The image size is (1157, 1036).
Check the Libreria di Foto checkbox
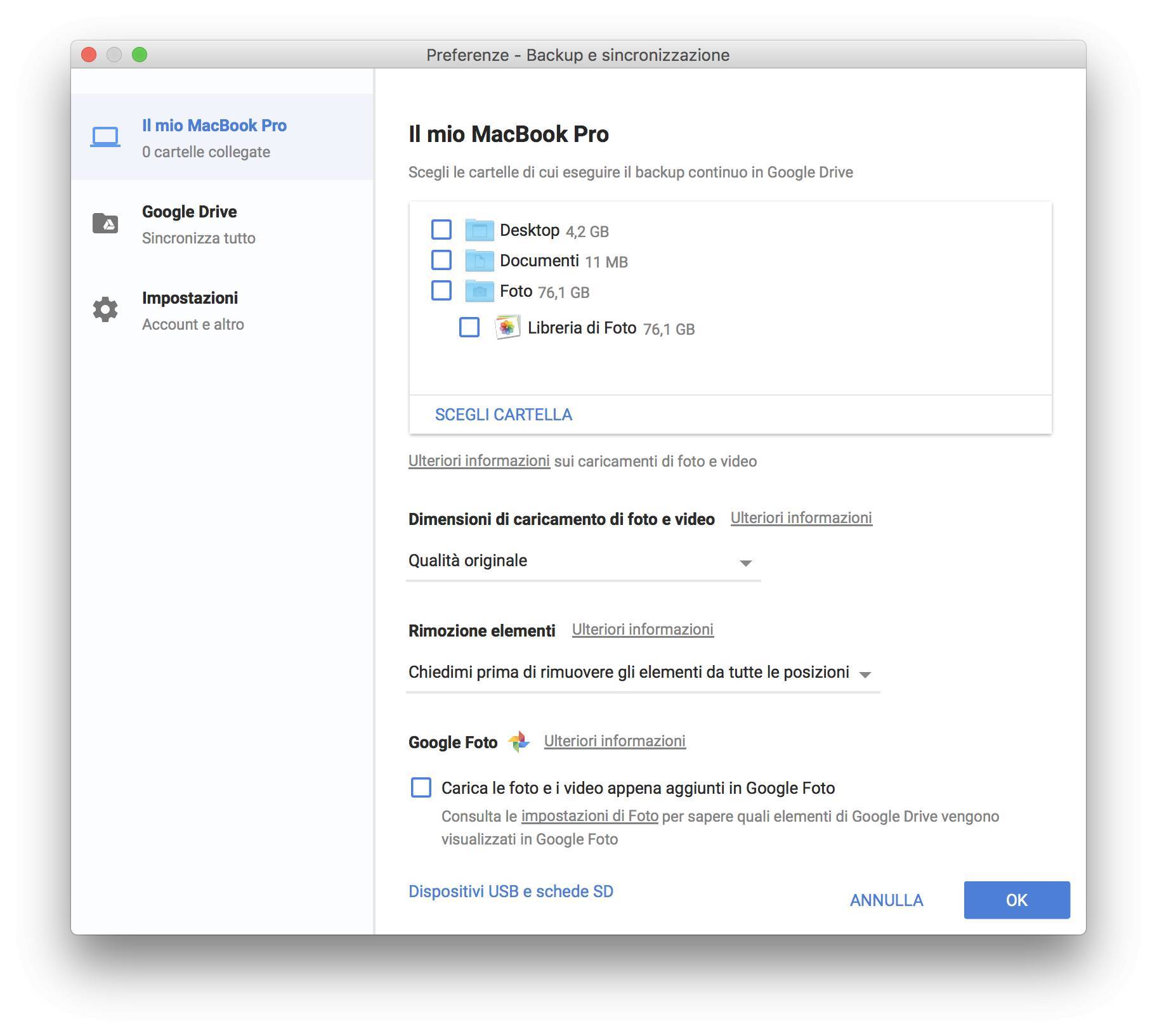[x=469, y=327]
